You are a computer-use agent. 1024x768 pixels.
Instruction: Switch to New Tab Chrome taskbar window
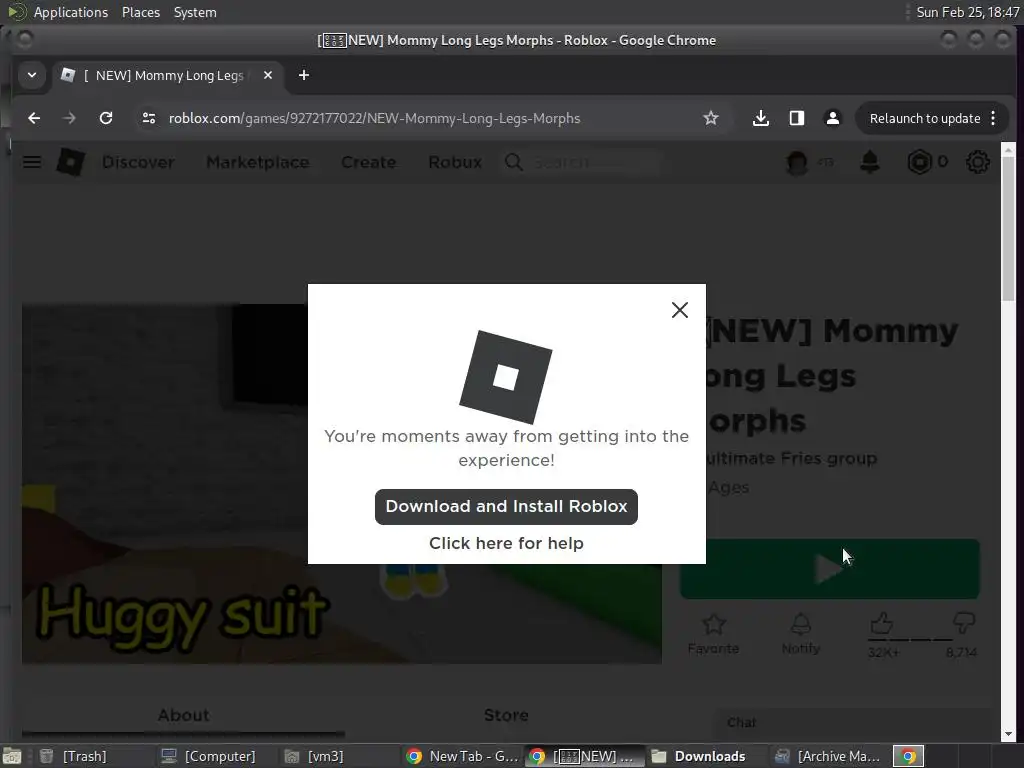(x=462, y=756)
